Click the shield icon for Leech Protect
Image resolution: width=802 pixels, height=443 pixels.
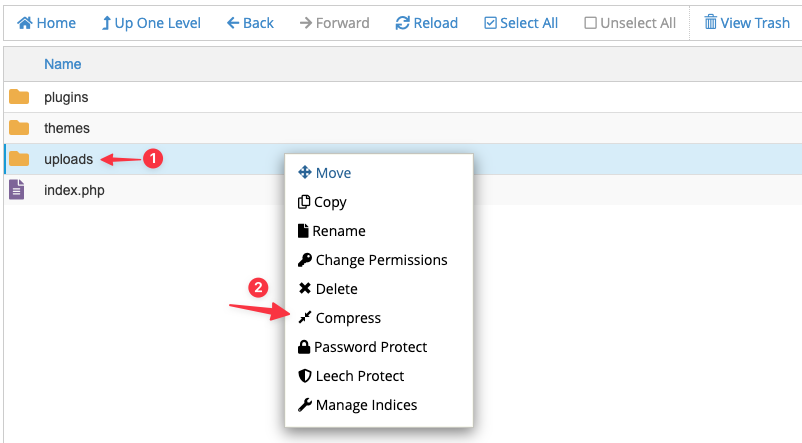(305, 376)
